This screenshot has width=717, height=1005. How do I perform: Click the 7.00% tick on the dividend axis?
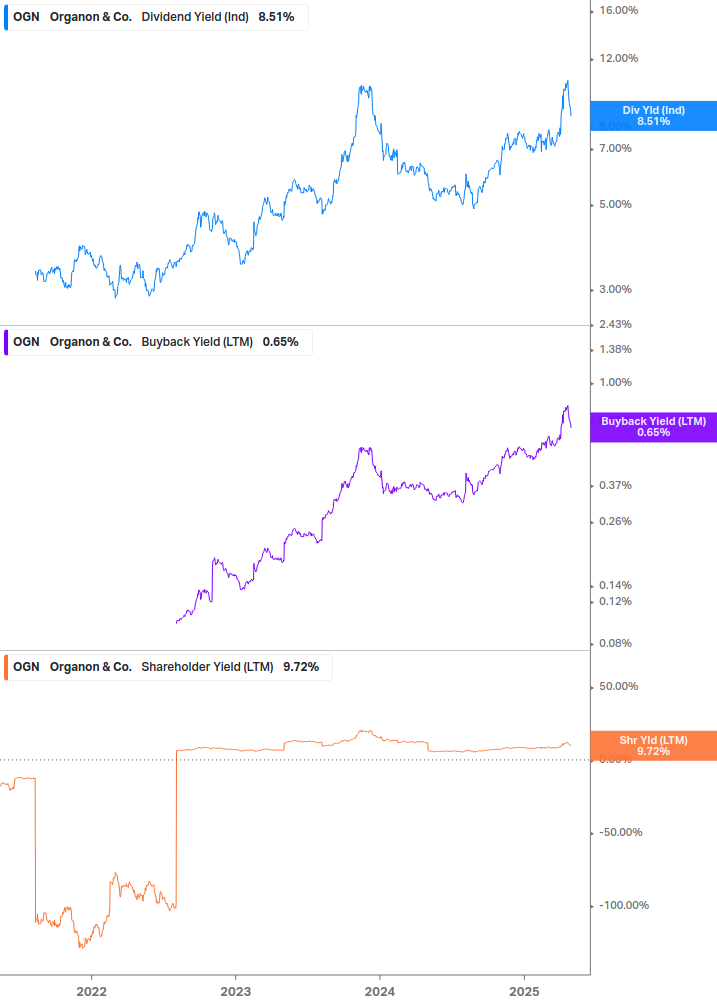pos(615,149)
